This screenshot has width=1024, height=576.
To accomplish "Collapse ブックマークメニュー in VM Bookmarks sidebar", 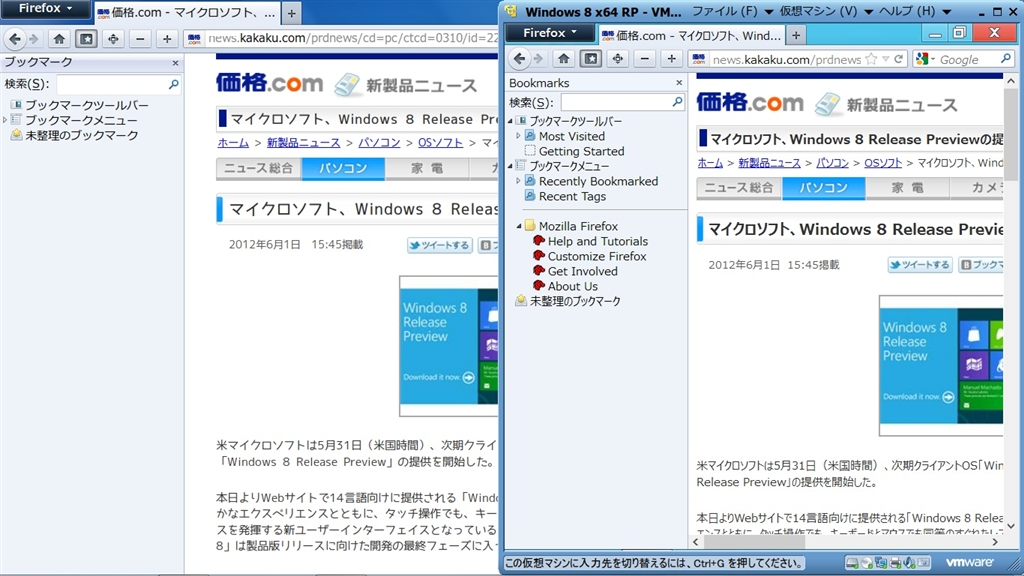I will [511, 166].
